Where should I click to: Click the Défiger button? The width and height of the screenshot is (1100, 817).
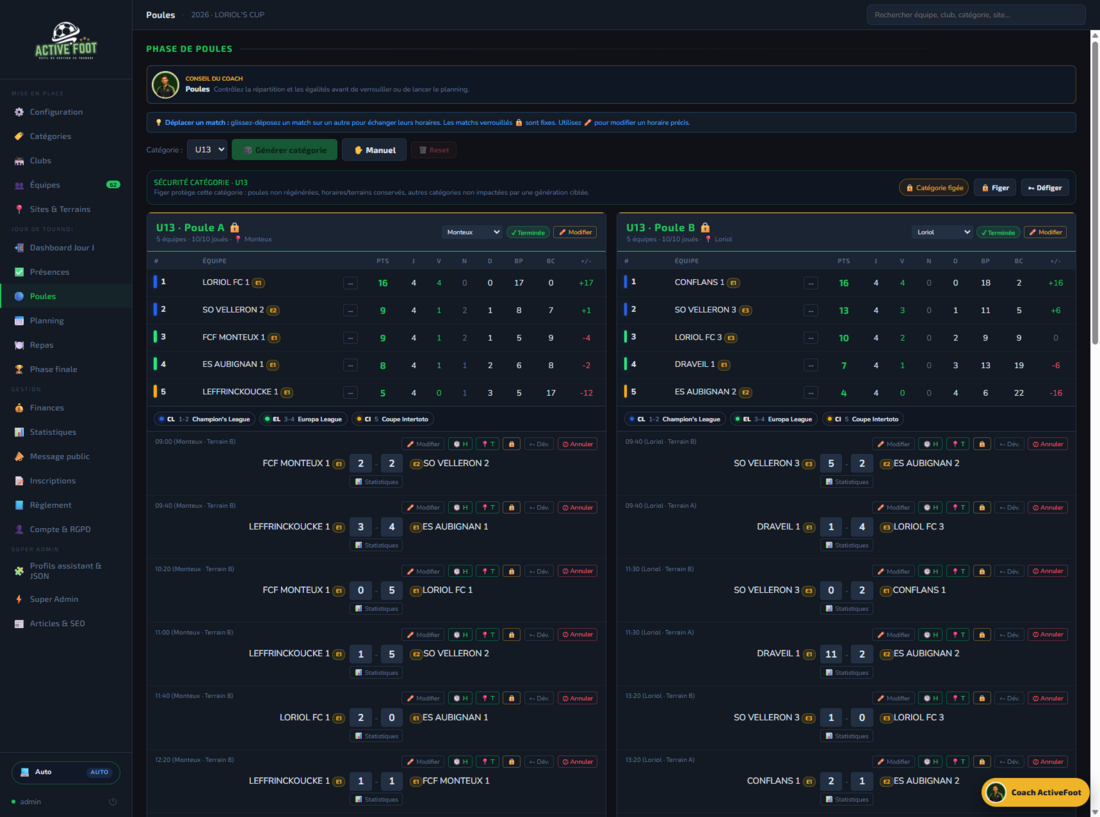click(1045, 187)
